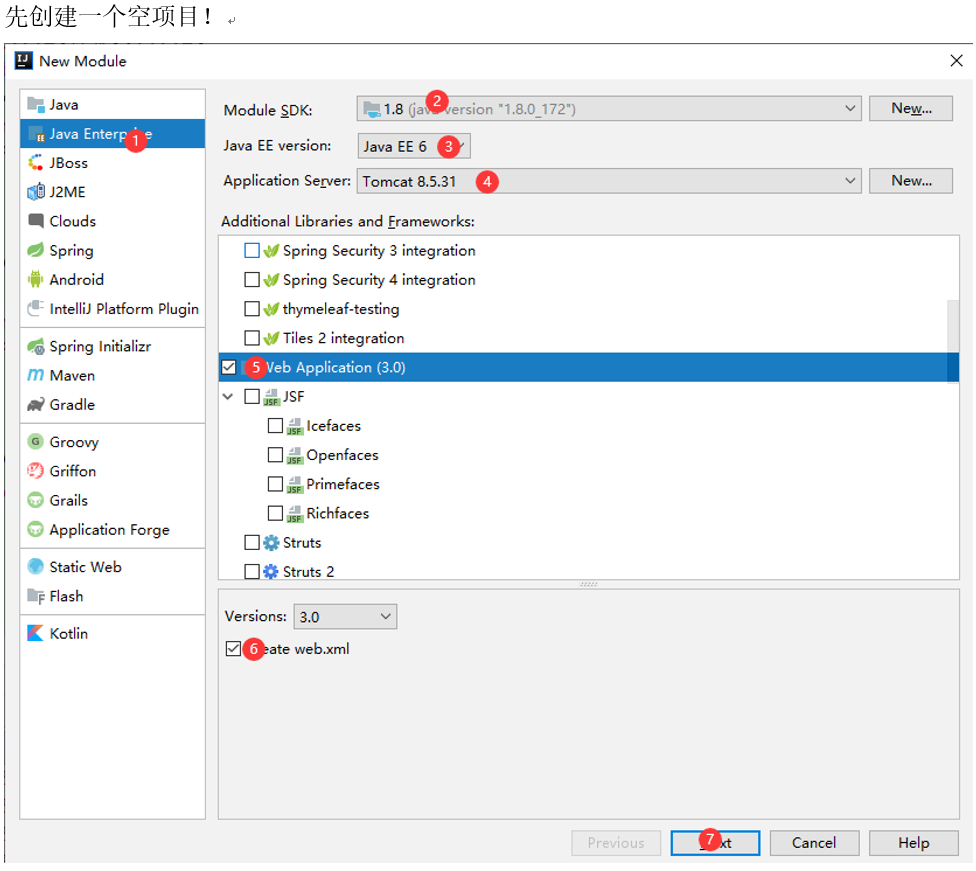Check the Icefaces checkbox
Screen dimensions: 976x871
(x=275, y=426)
